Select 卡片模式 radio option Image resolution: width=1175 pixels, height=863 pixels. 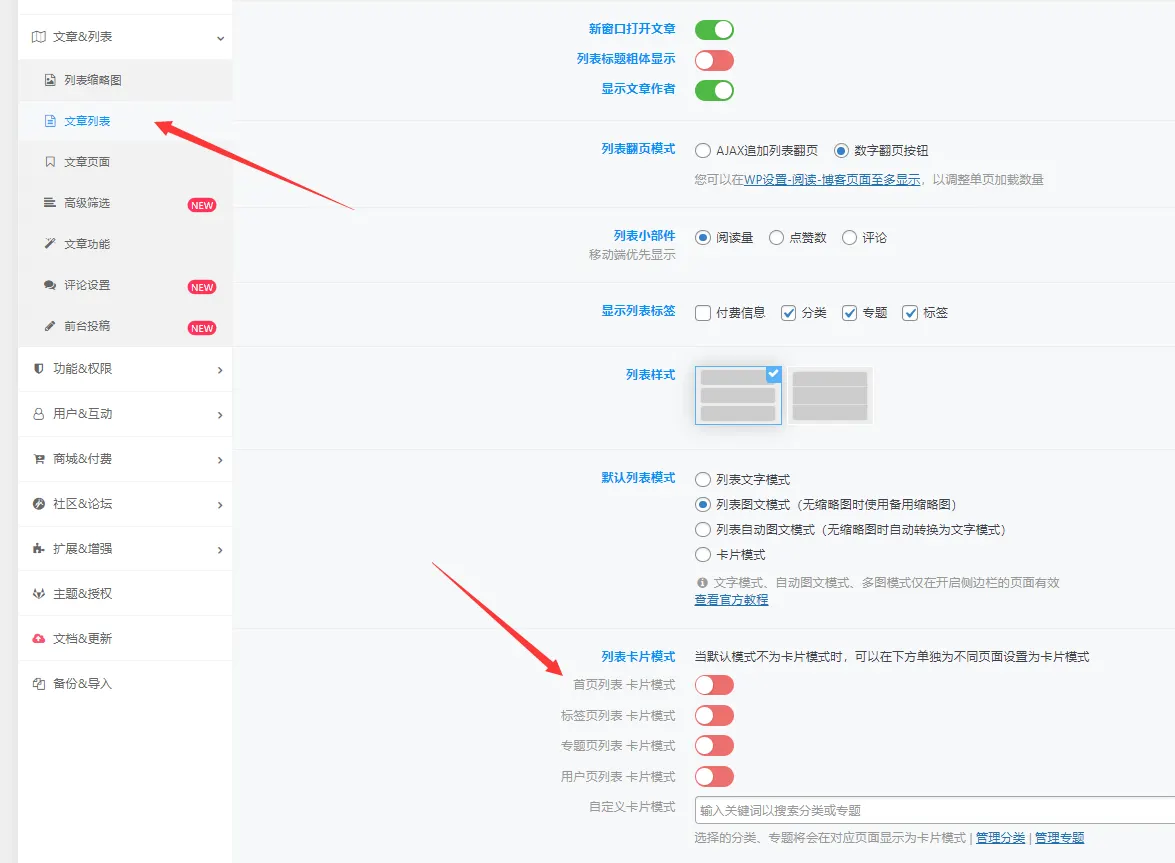click(703, 554)
